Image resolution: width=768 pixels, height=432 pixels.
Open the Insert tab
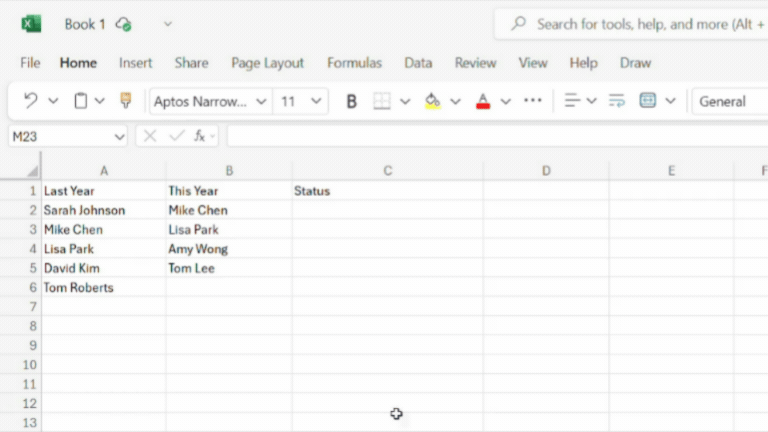136,63
